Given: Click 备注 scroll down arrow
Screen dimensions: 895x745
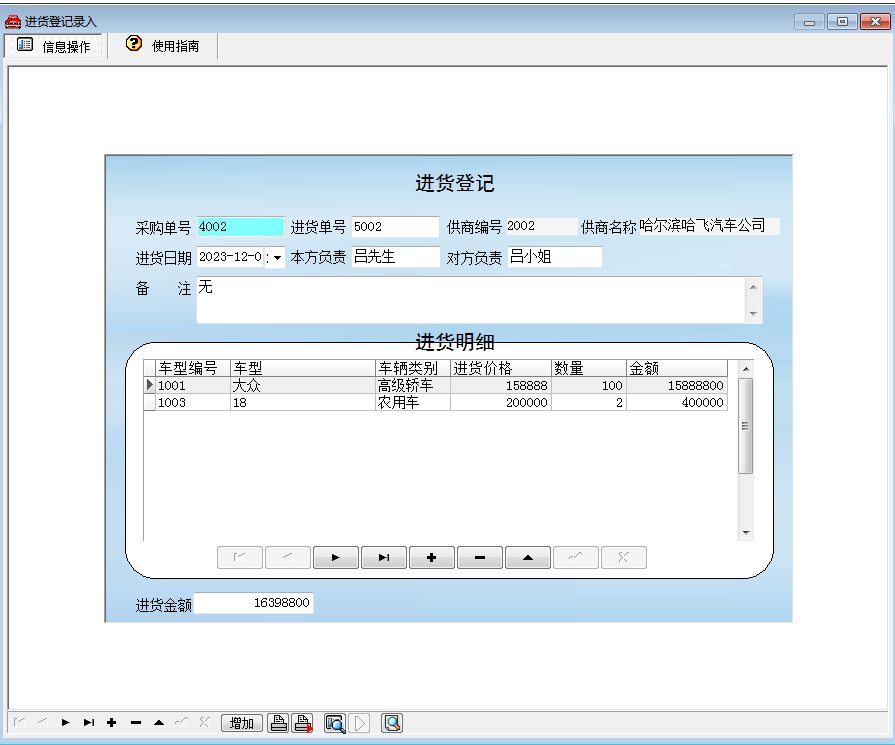Looking at the screenshot, I should pos(753,313).
